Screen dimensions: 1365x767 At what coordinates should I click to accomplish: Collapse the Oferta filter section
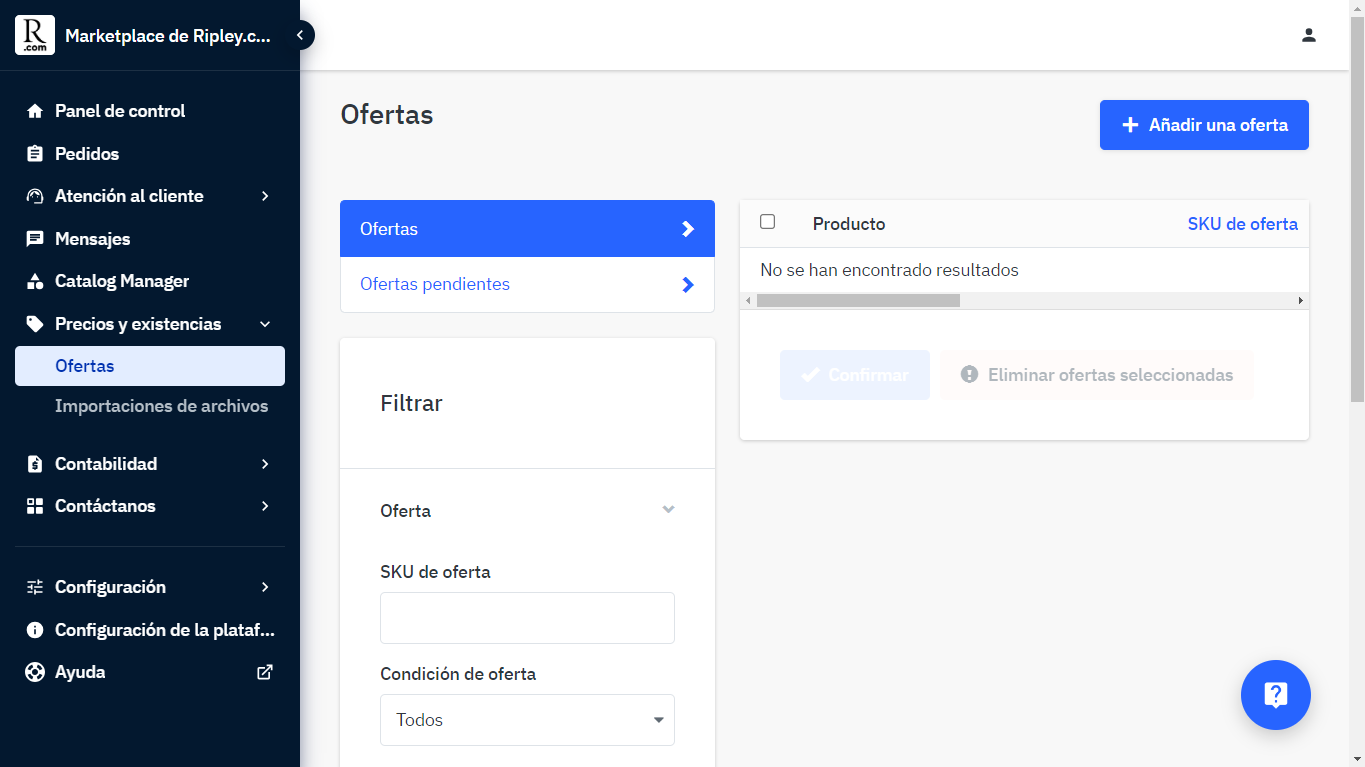[668, 510]
